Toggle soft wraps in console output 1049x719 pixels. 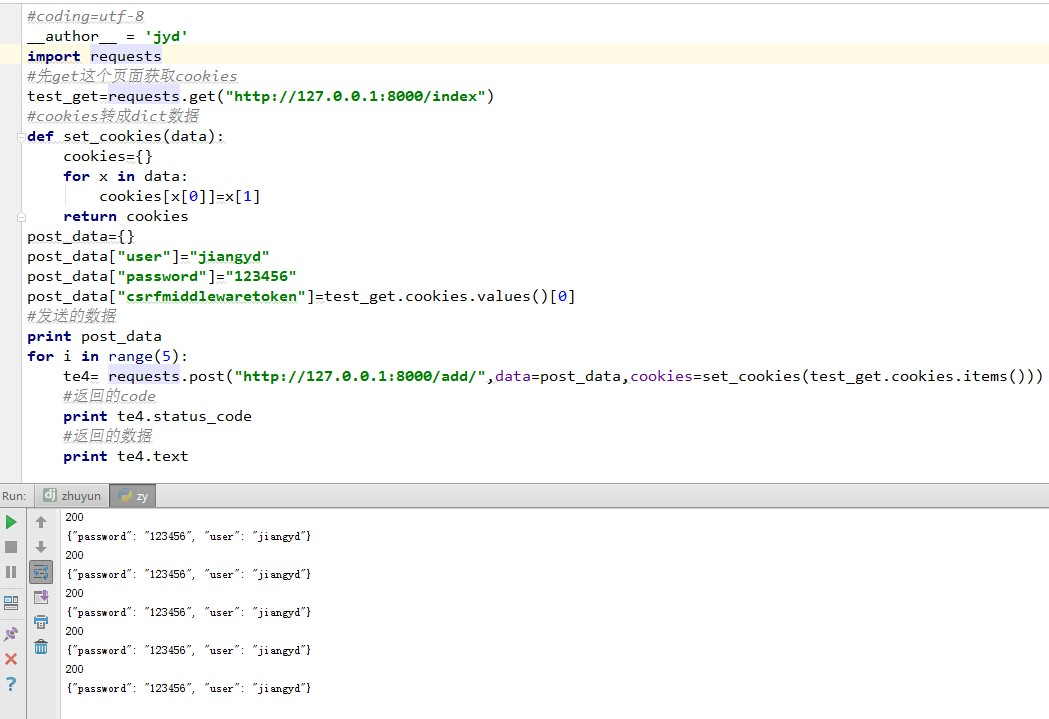41,572
